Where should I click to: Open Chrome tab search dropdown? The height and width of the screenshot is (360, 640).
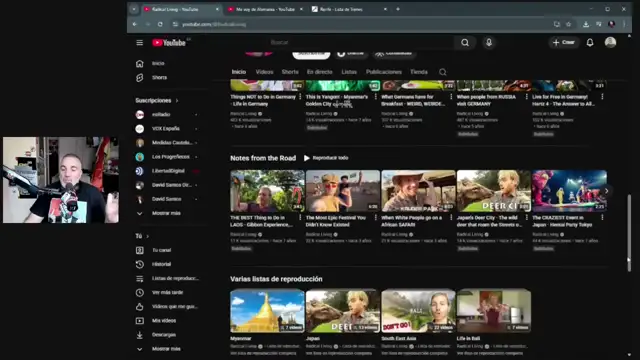click(x=134, y=9)
